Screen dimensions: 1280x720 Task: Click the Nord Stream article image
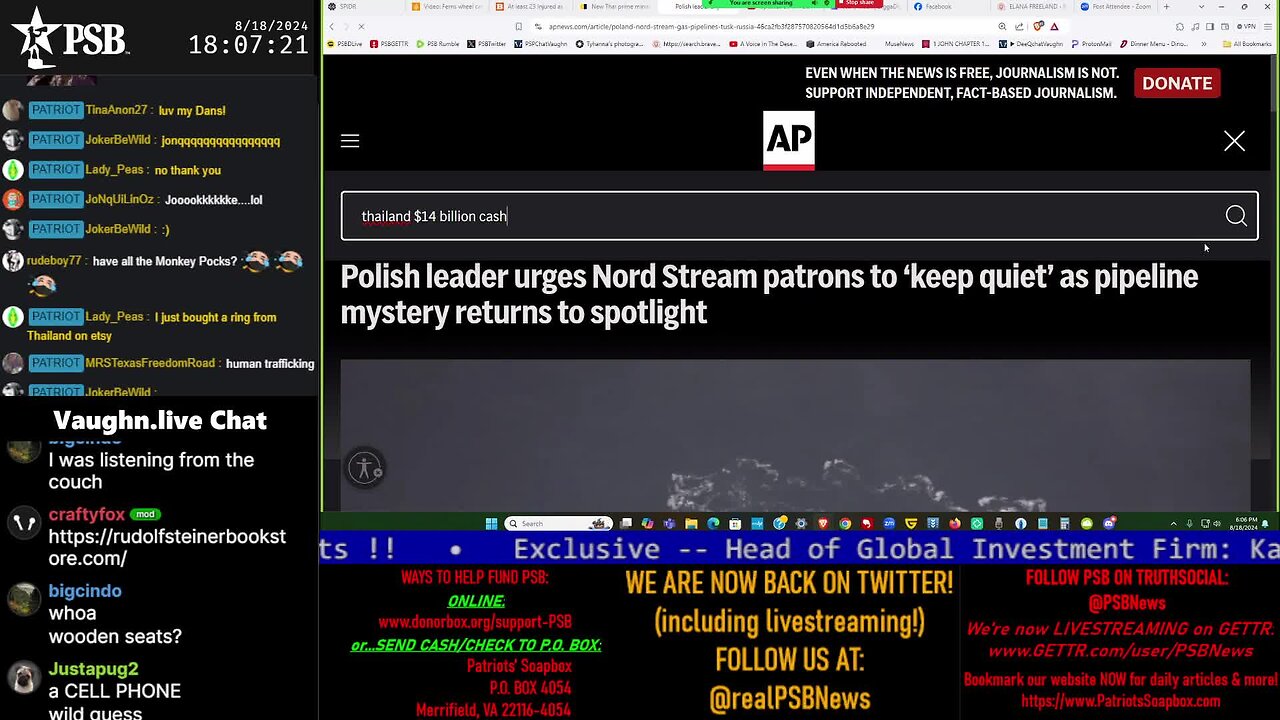(x=795, y=435)
